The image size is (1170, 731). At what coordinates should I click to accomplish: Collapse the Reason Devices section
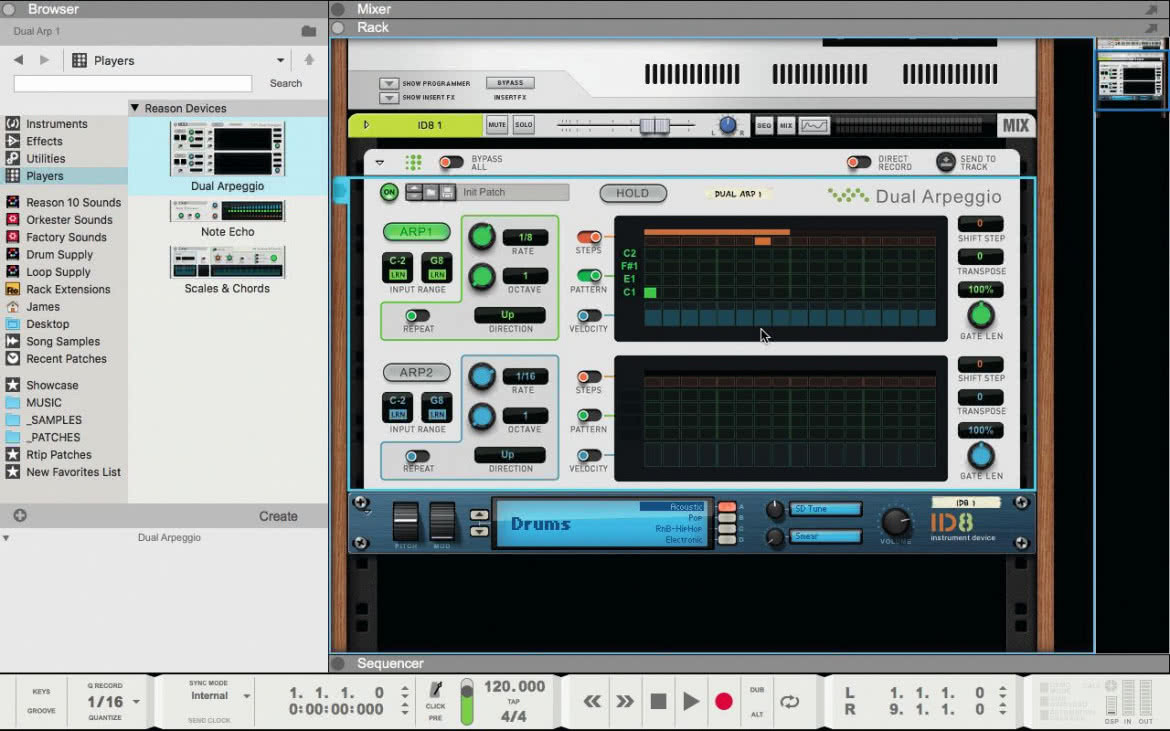(x=135, y=108)
